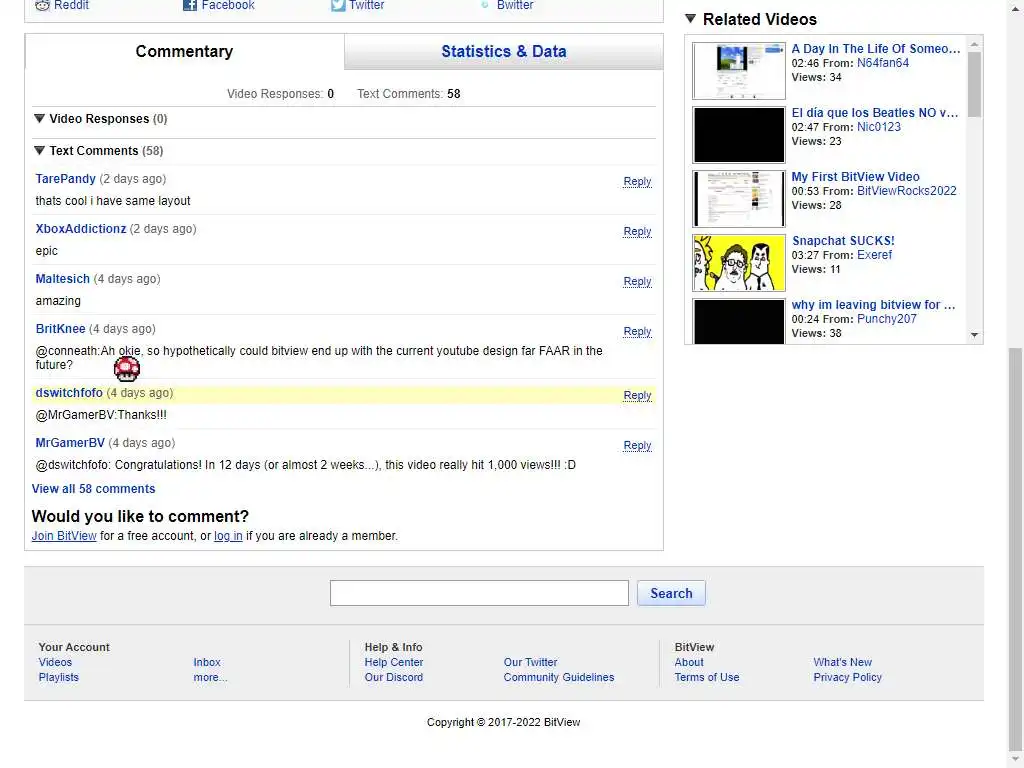Open the Our Twitter link
The image size is (1024, 768).
click(x=530, y=662)
